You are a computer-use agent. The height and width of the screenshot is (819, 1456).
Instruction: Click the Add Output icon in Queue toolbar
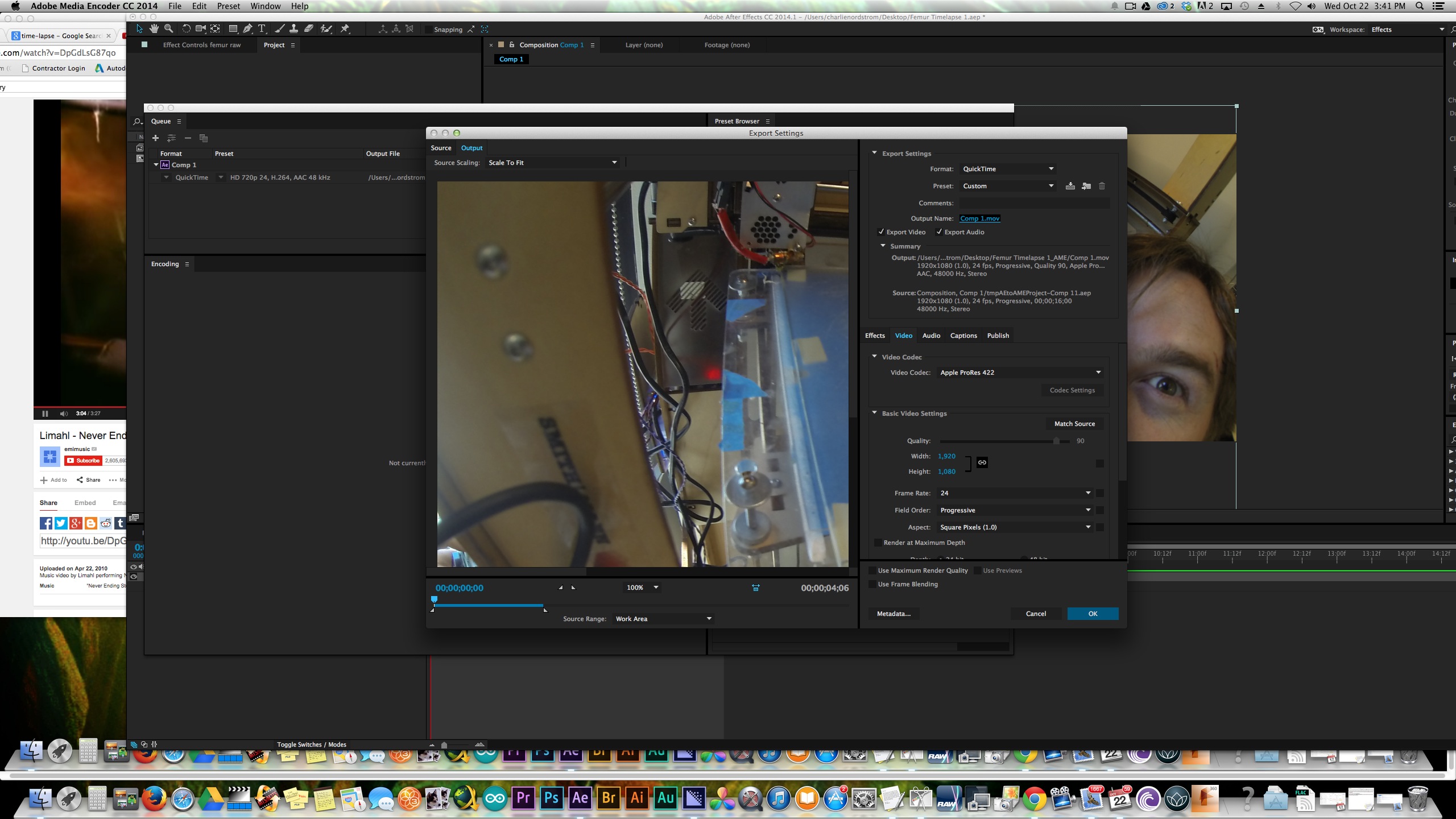pyautogui.click(x=171, y=138)
